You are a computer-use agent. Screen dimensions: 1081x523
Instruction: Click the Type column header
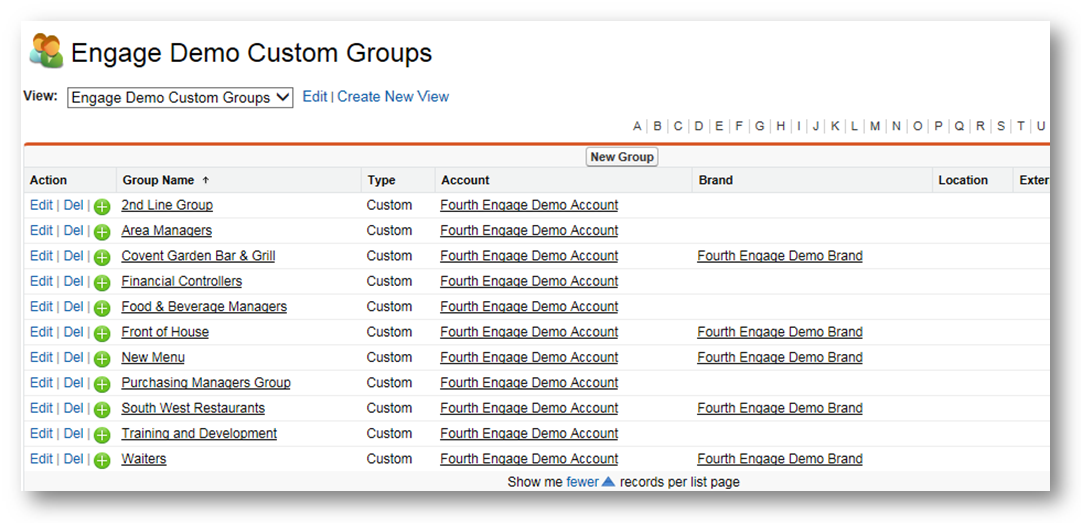[381, 181]
